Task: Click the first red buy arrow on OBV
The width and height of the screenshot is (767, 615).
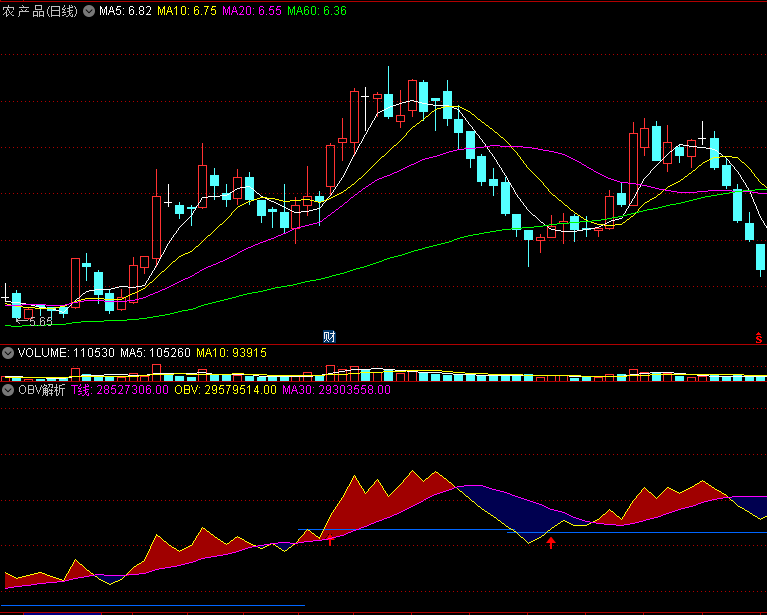Action: pos(331,540)
